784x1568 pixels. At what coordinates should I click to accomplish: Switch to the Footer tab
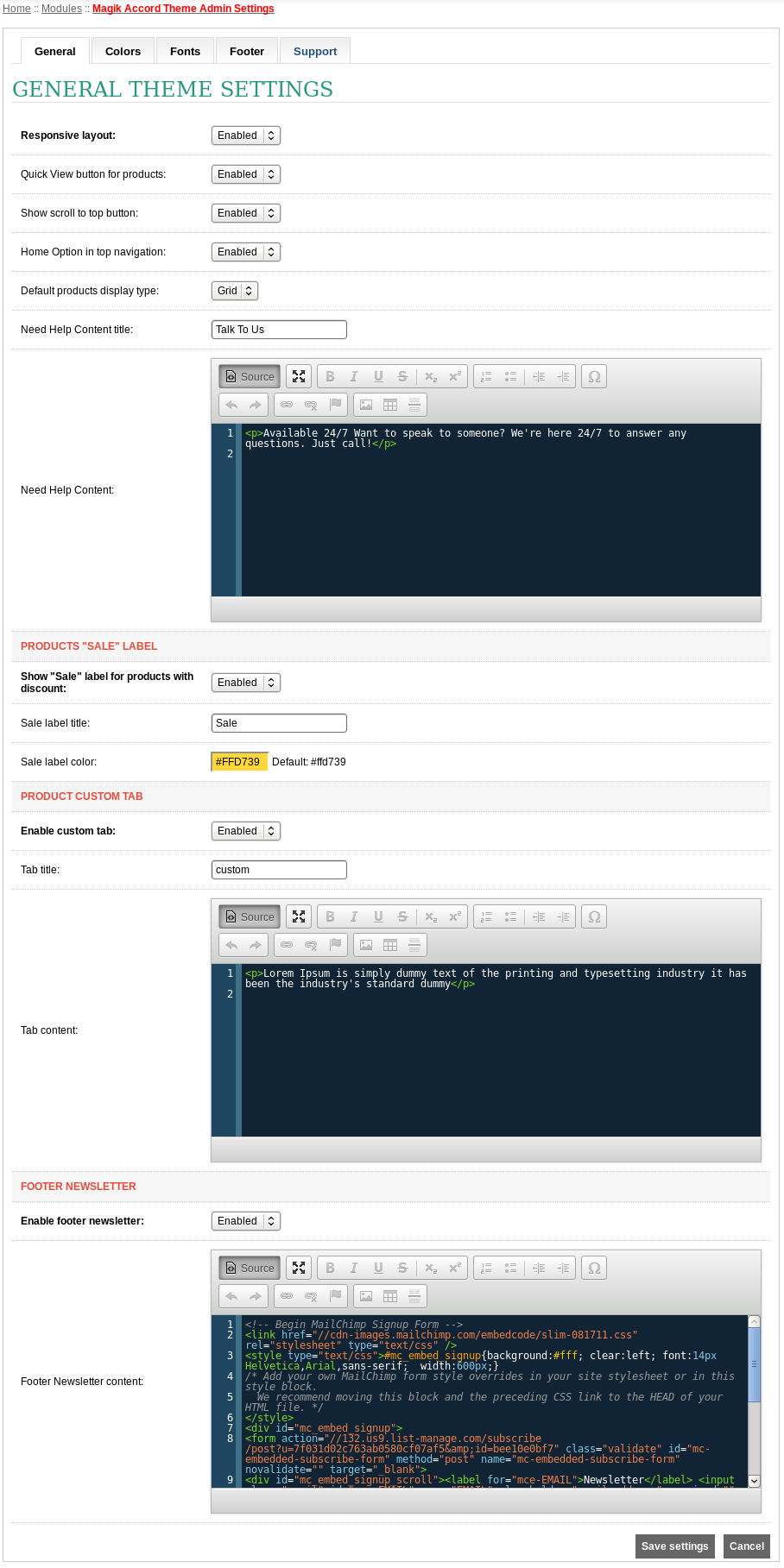[247, 51]
